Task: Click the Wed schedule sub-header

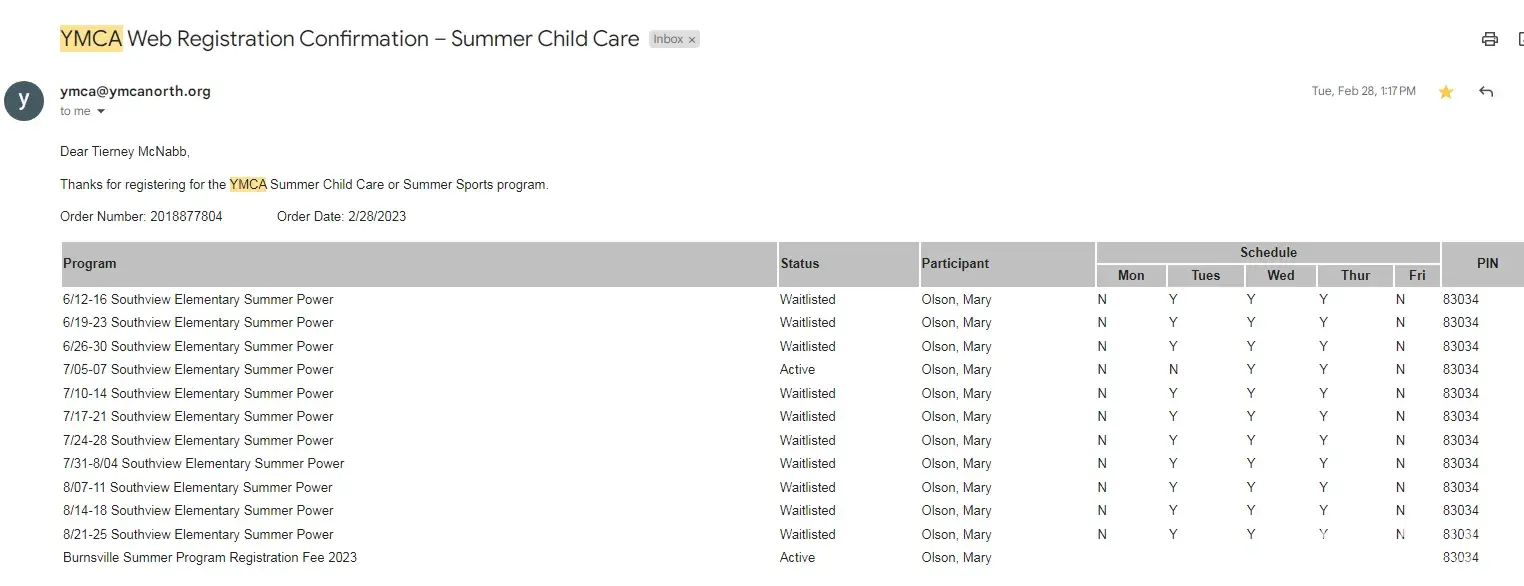Action: tap(1280, 276)
